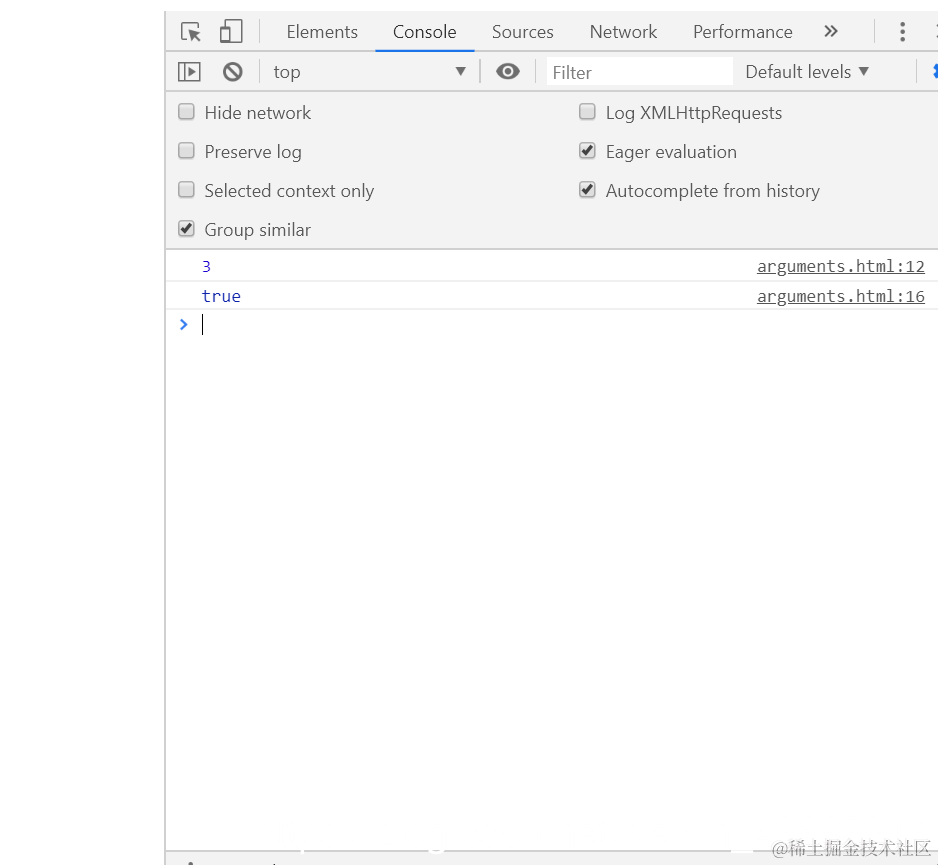The width and height of the screenshot is (938, 865).
Task: Uncheck the Group similar checkbox
Action: [x=187, y=229]
